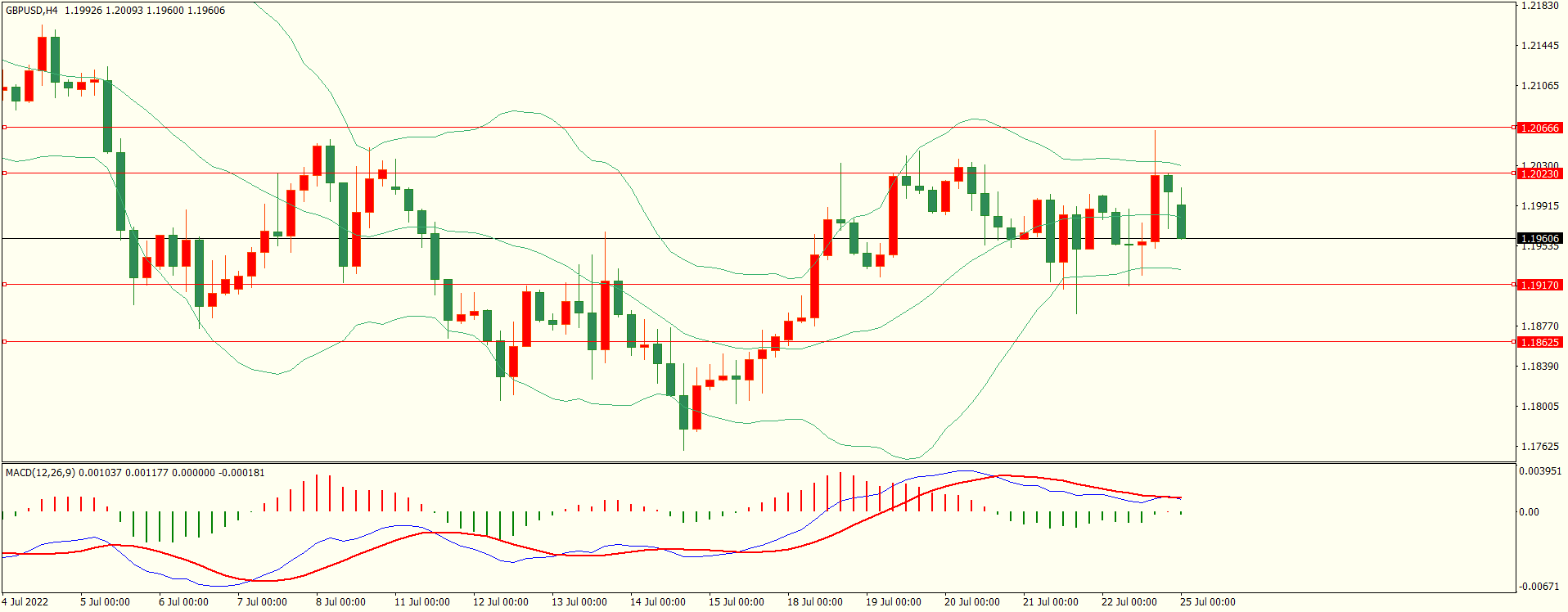
Task: Click the 21 Jul 00:00 time label
Action: pos(1050,602)
